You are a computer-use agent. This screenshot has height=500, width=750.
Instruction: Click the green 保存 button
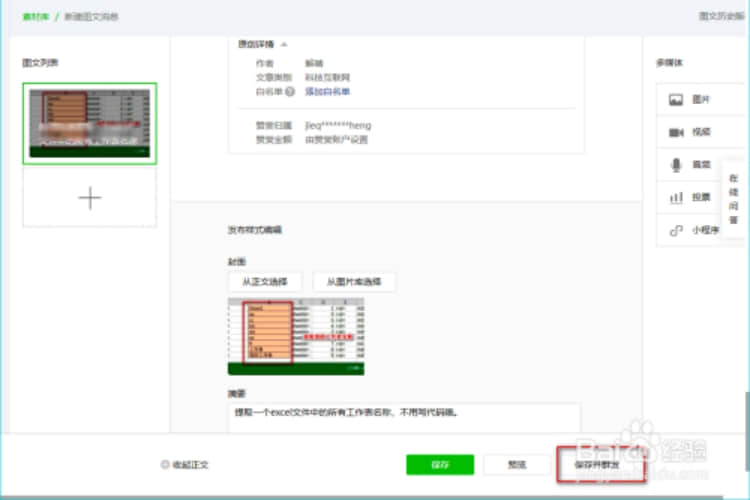tap(439, 465)
